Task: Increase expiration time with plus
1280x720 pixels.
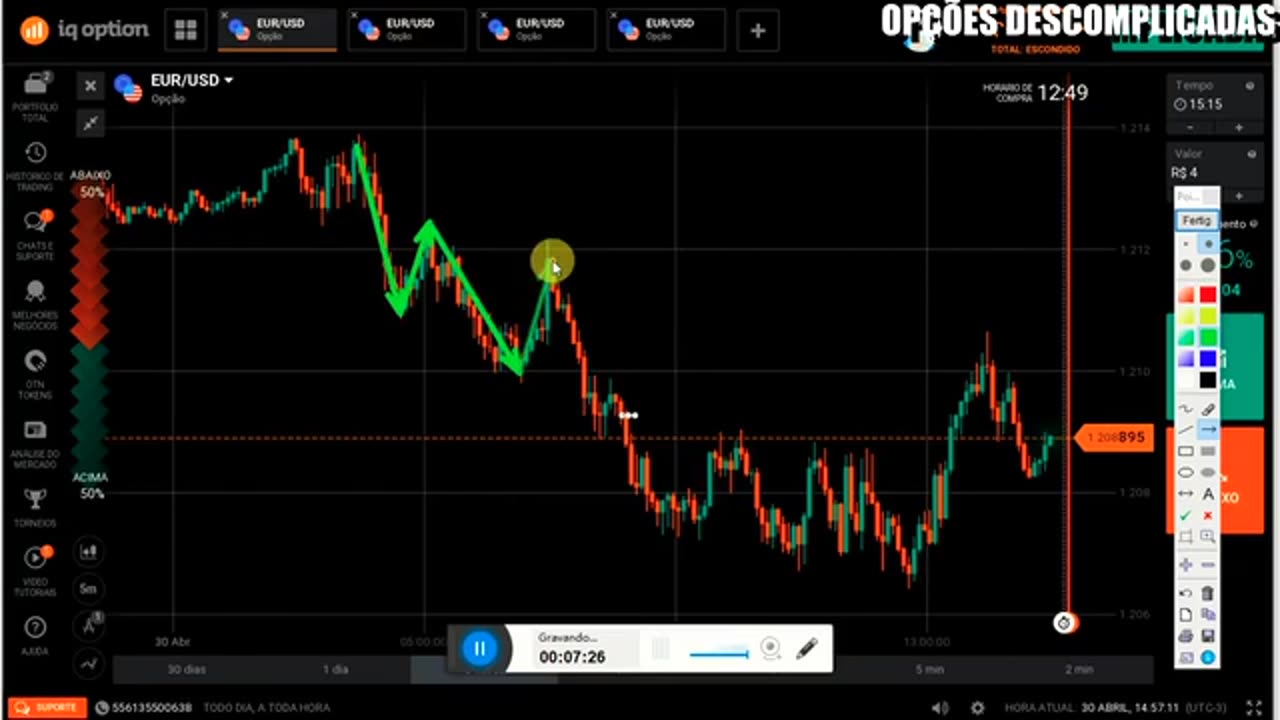Action: tap(1239, 127)
